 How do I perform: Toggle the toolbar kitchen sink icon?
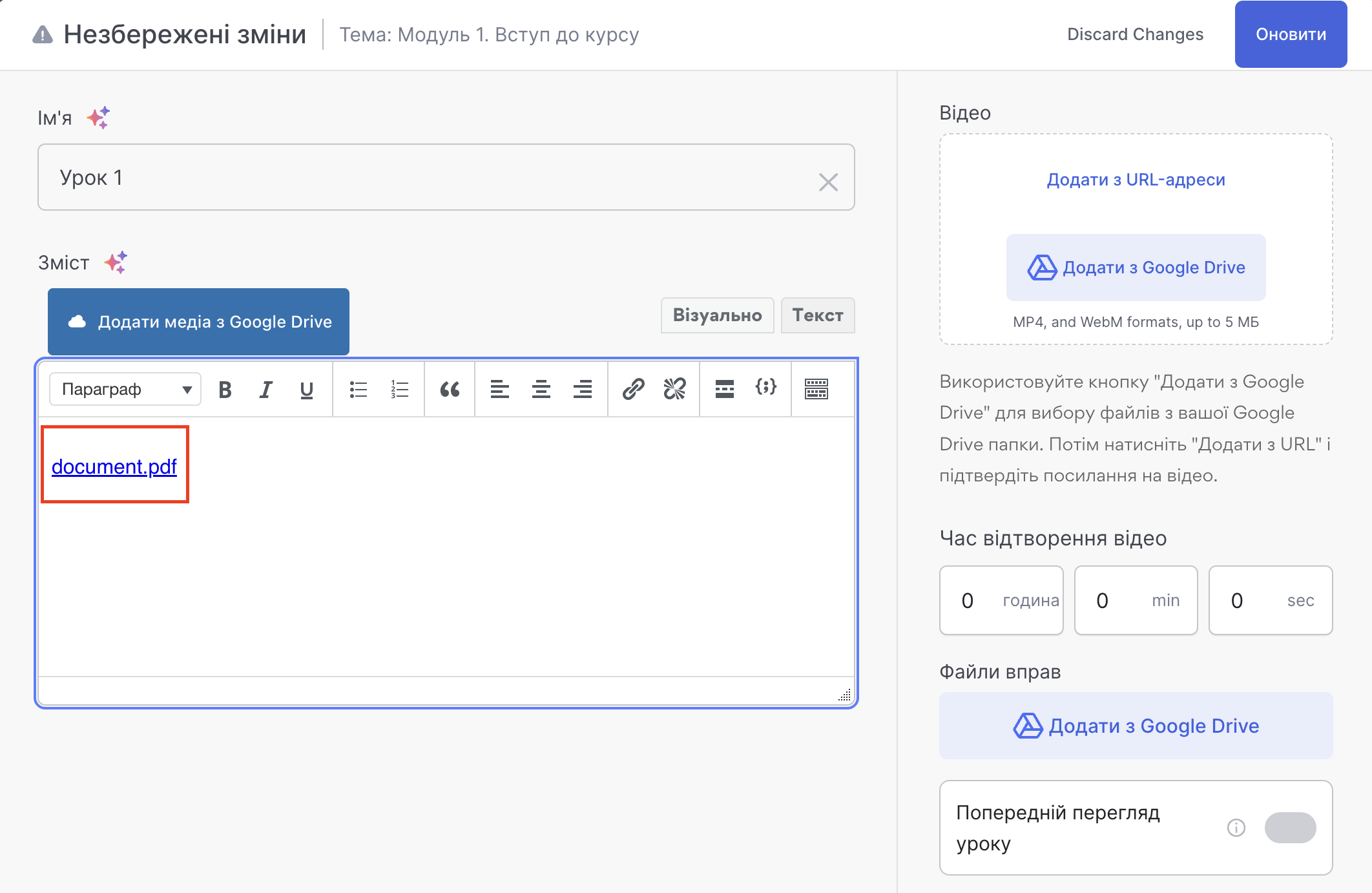[x=816, y=390]
